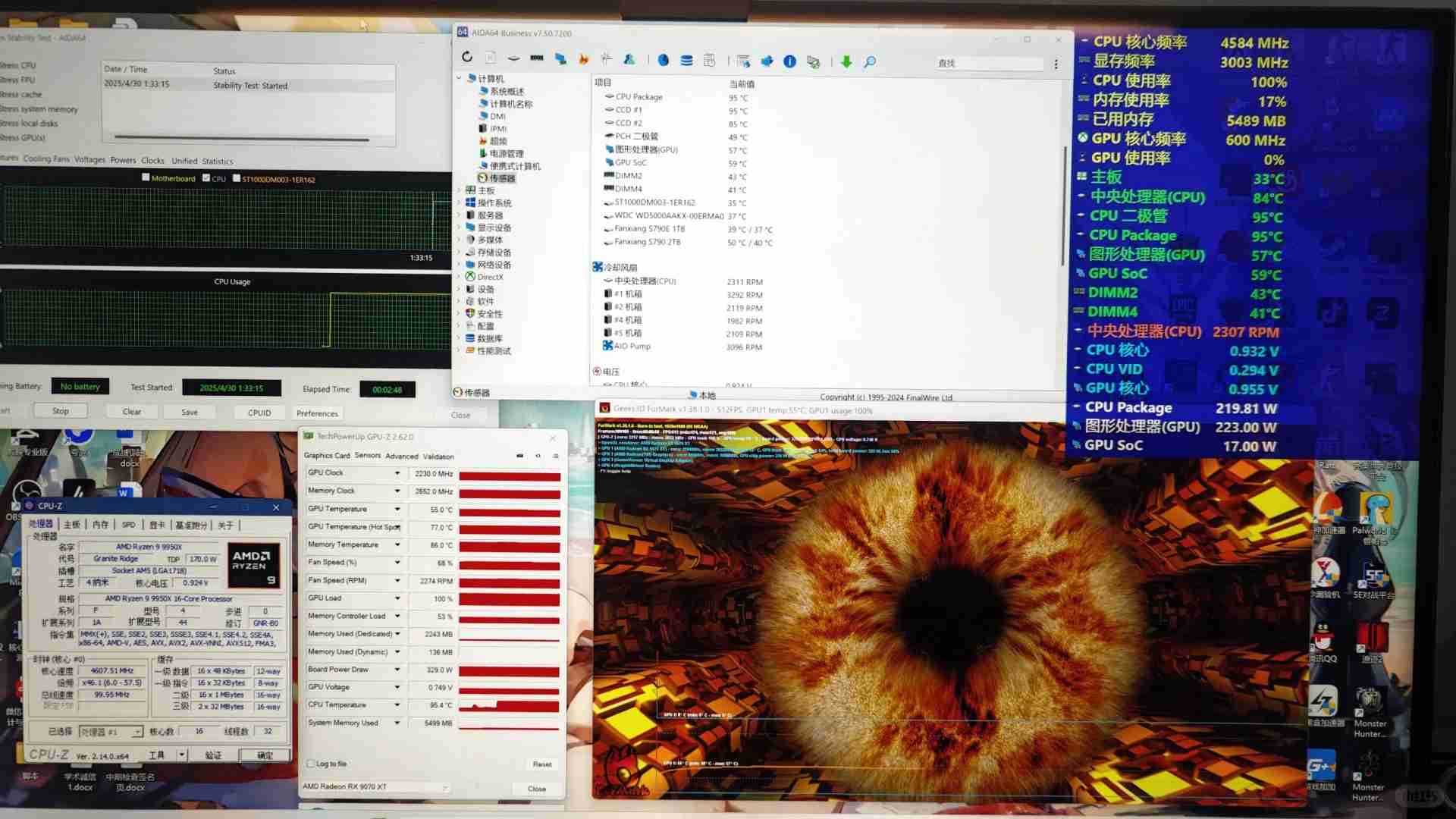This screenshot has width=1456, height=819.
Task: Collapse the 计算机 tree node in AIDA64
Action: point(460,78)
